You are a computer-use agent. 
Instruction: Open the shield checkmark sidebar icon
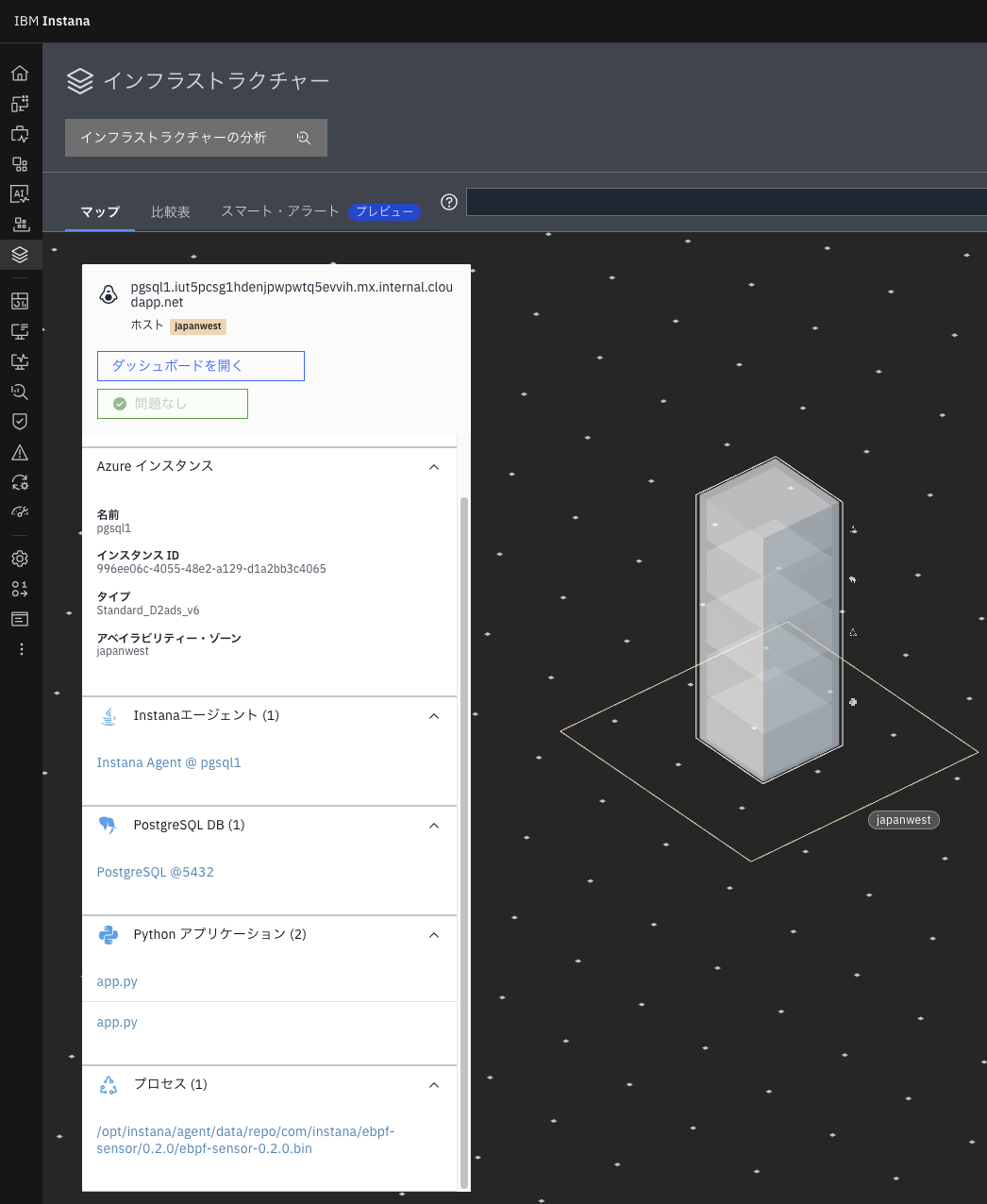tap(20, 422)
